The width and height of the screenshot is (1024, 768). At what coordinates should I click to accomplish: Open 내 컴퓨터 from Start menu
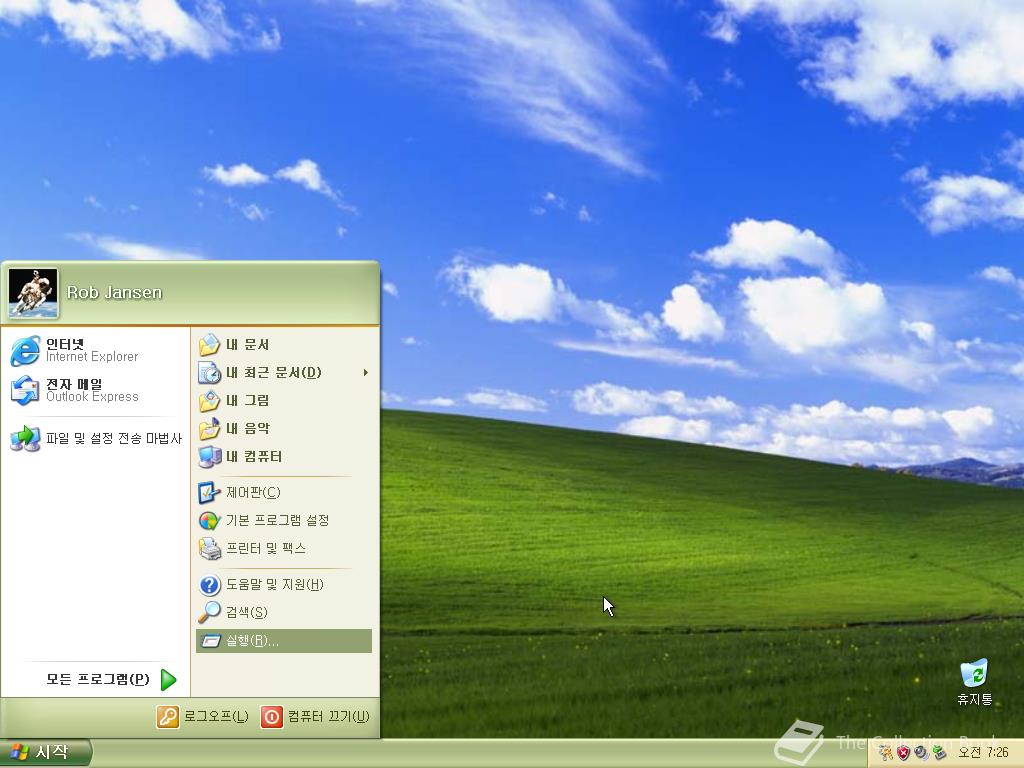(x=284, y=456)
